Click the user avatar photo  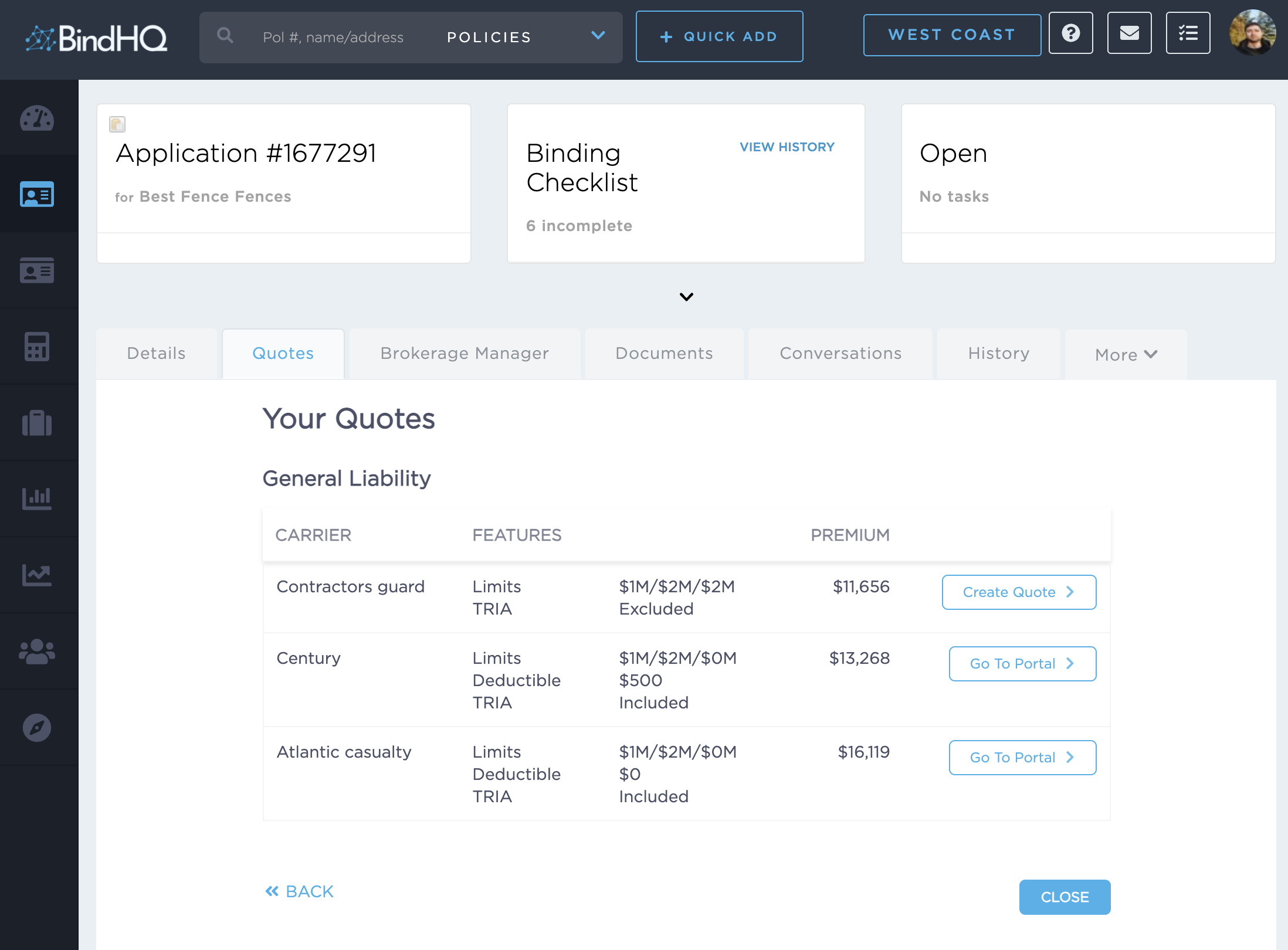coord(1252,33)
